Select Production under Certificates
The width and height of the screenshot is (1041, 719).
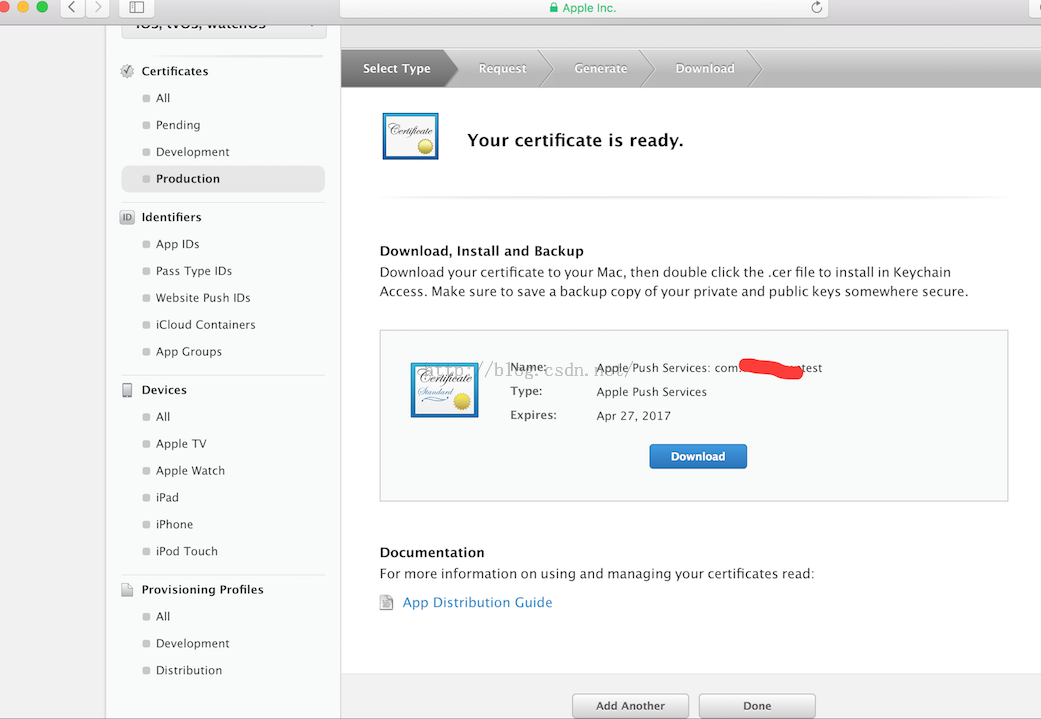[x=188, y=179]
